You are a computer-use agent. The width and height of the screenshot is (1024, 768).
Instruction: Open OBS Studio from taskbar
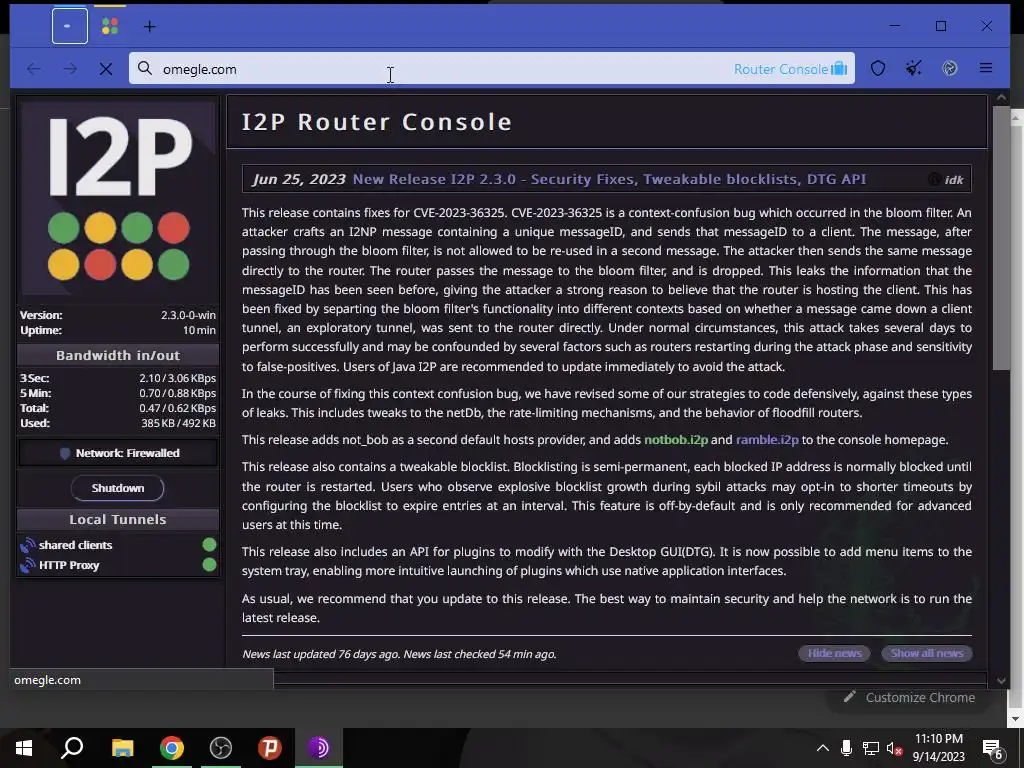click(221, 748)
